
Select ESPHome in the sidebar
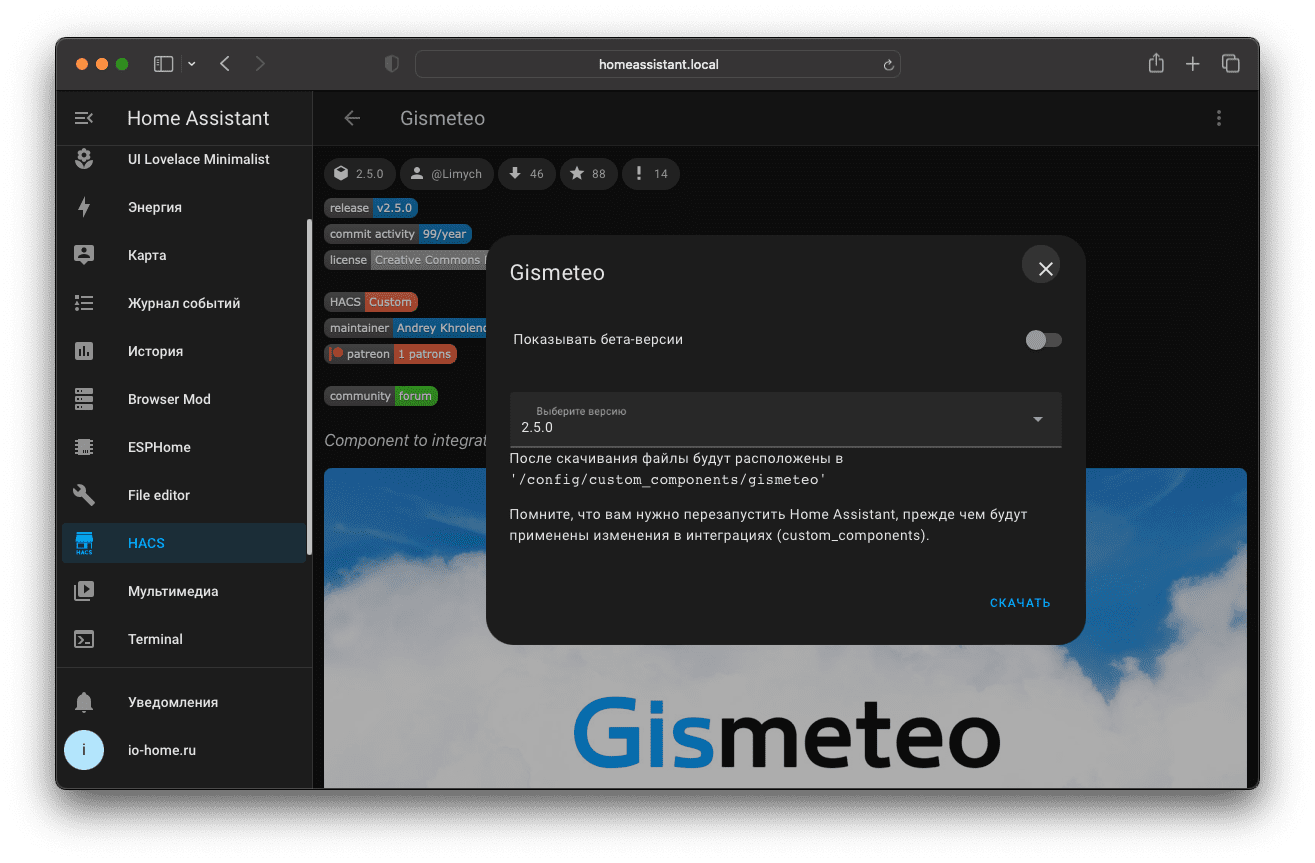pos(184,447)
